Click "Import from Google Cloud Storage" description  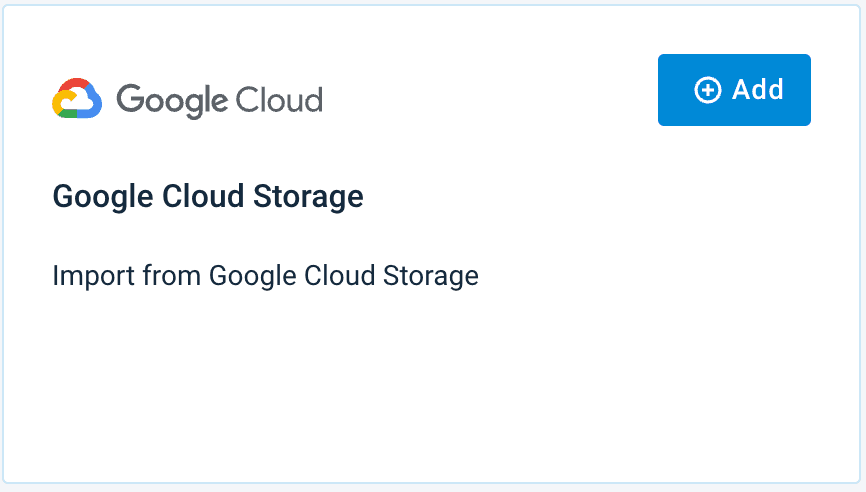(265, 275)
